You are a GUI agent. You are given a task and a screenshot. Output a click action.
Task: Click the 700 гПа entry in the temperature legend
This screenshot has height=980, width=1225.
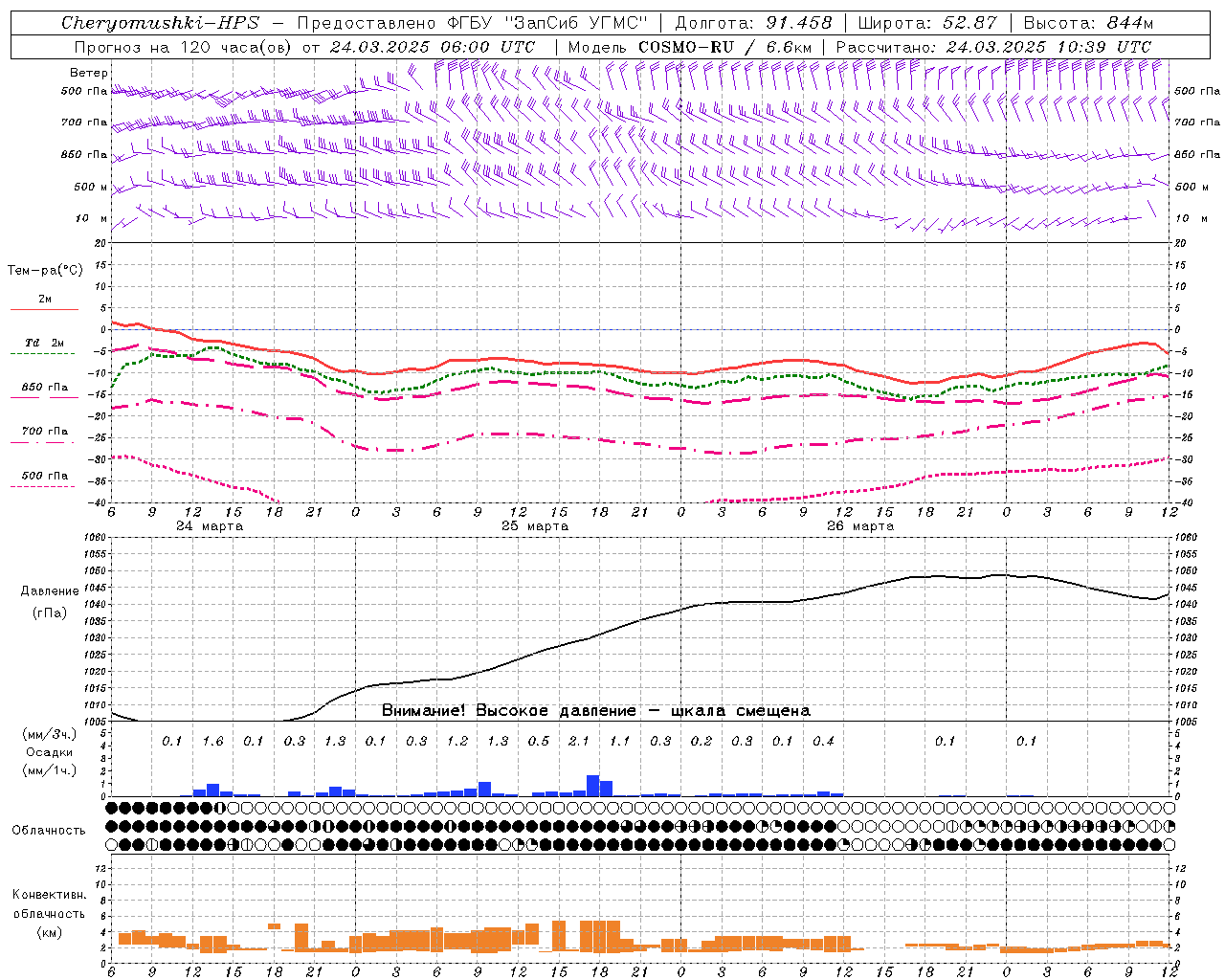[x=45, y=432]
